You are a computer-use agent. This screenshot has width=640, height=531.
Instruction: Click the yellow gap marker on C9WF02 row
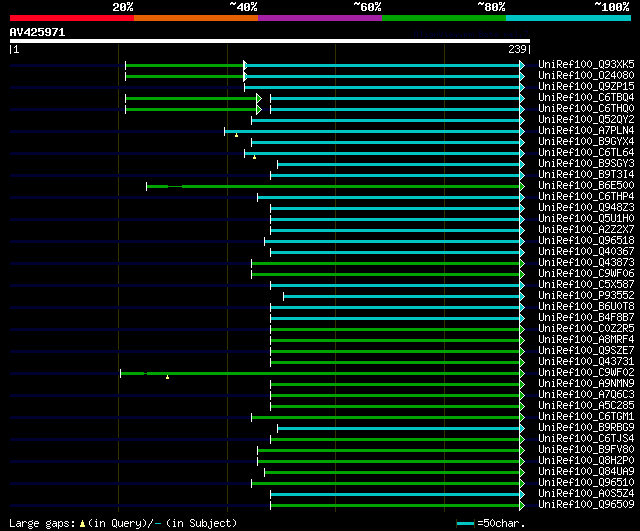(167, 377)
